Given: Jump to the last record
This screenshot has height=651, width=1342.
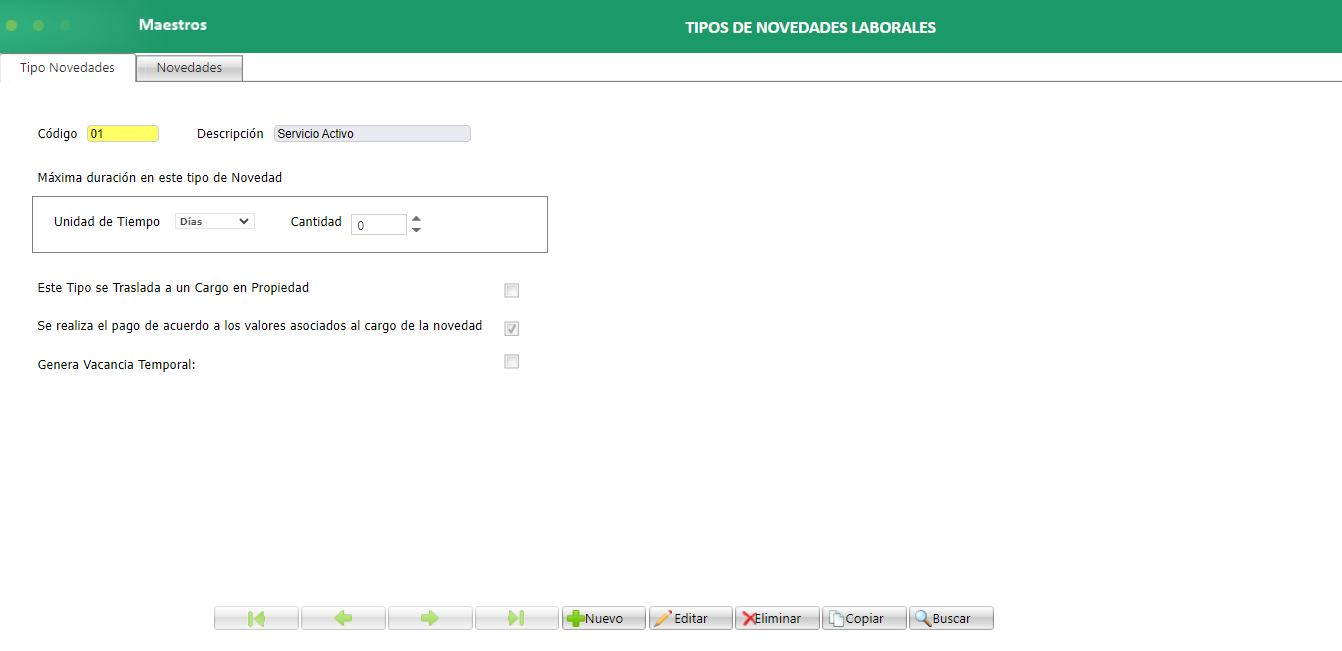Looking at the screenshot, I should click(517, 618).
